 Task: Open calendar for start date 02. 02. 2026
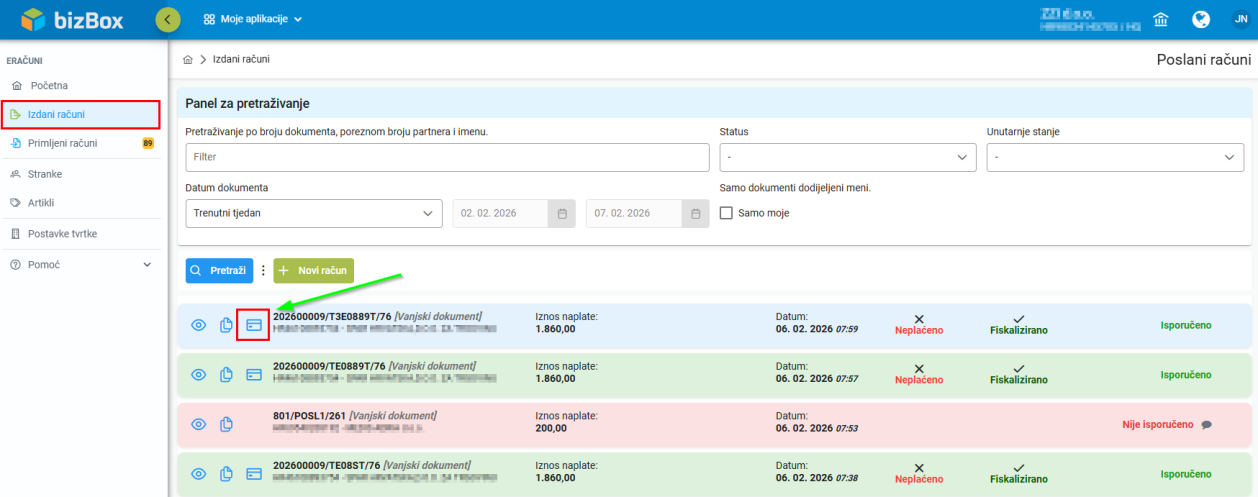pyautogui.click(x=562, y=213)
